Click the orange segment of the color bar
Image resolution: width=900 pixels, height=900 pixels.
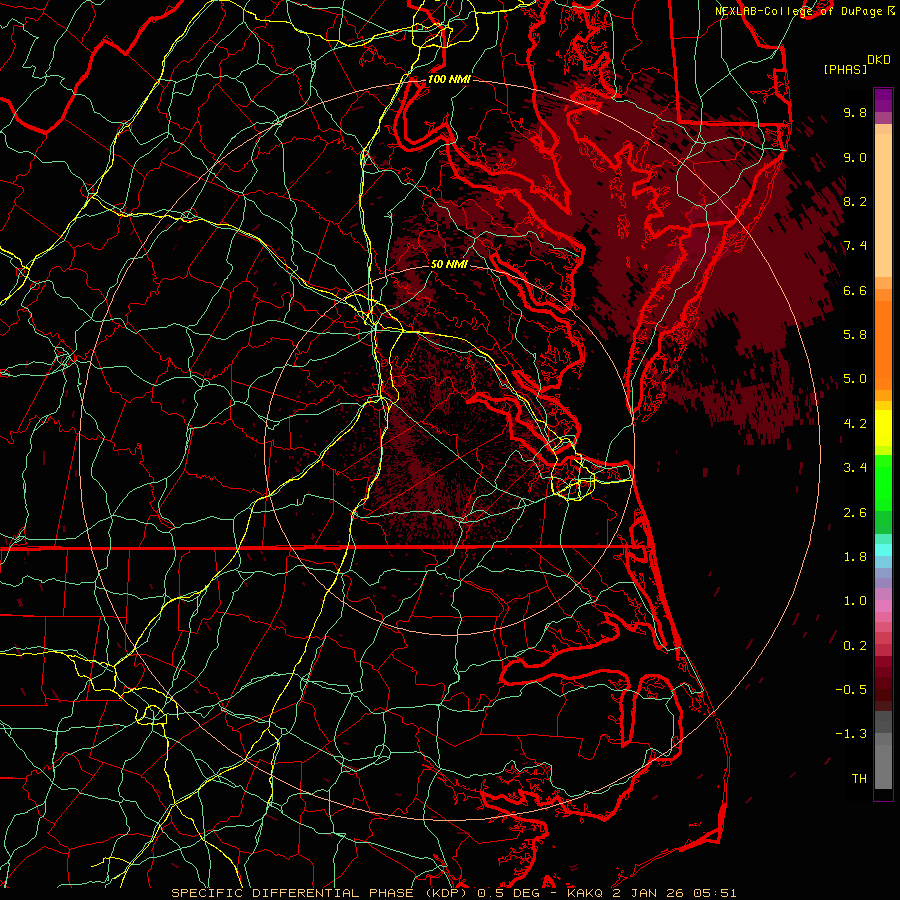click(x=883, y=344)
